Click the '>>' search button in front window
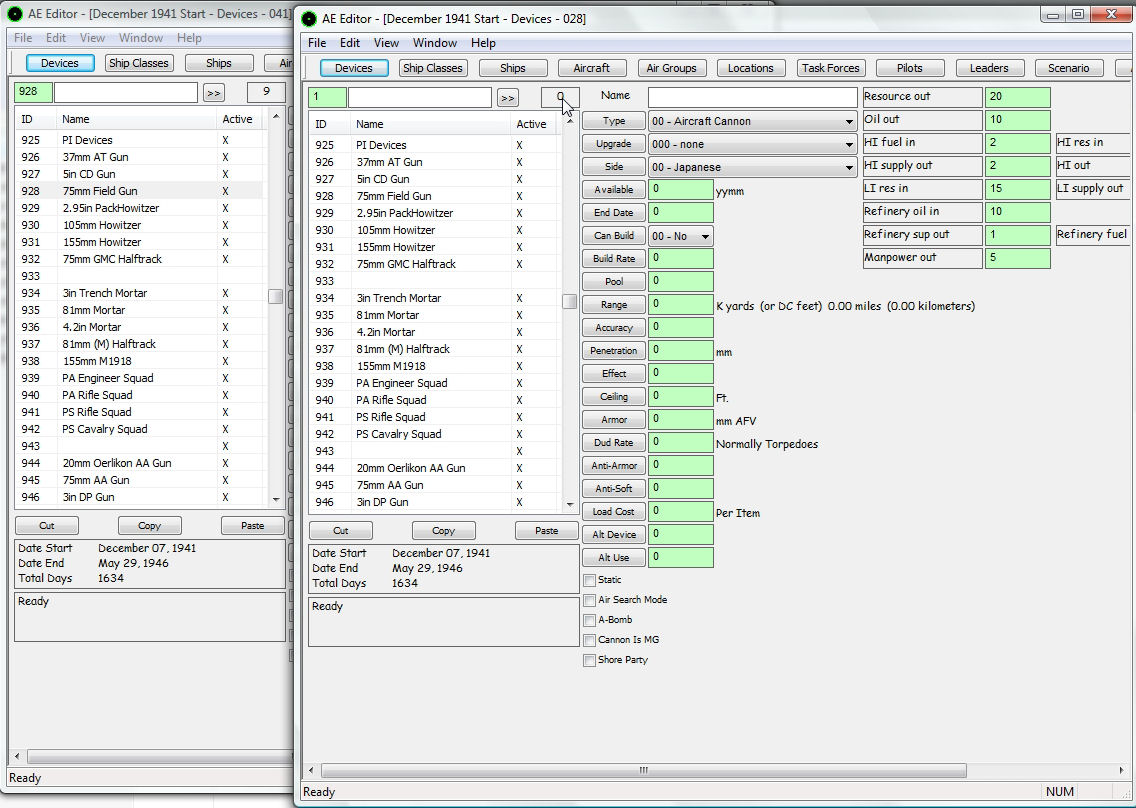 coord(508,98)
